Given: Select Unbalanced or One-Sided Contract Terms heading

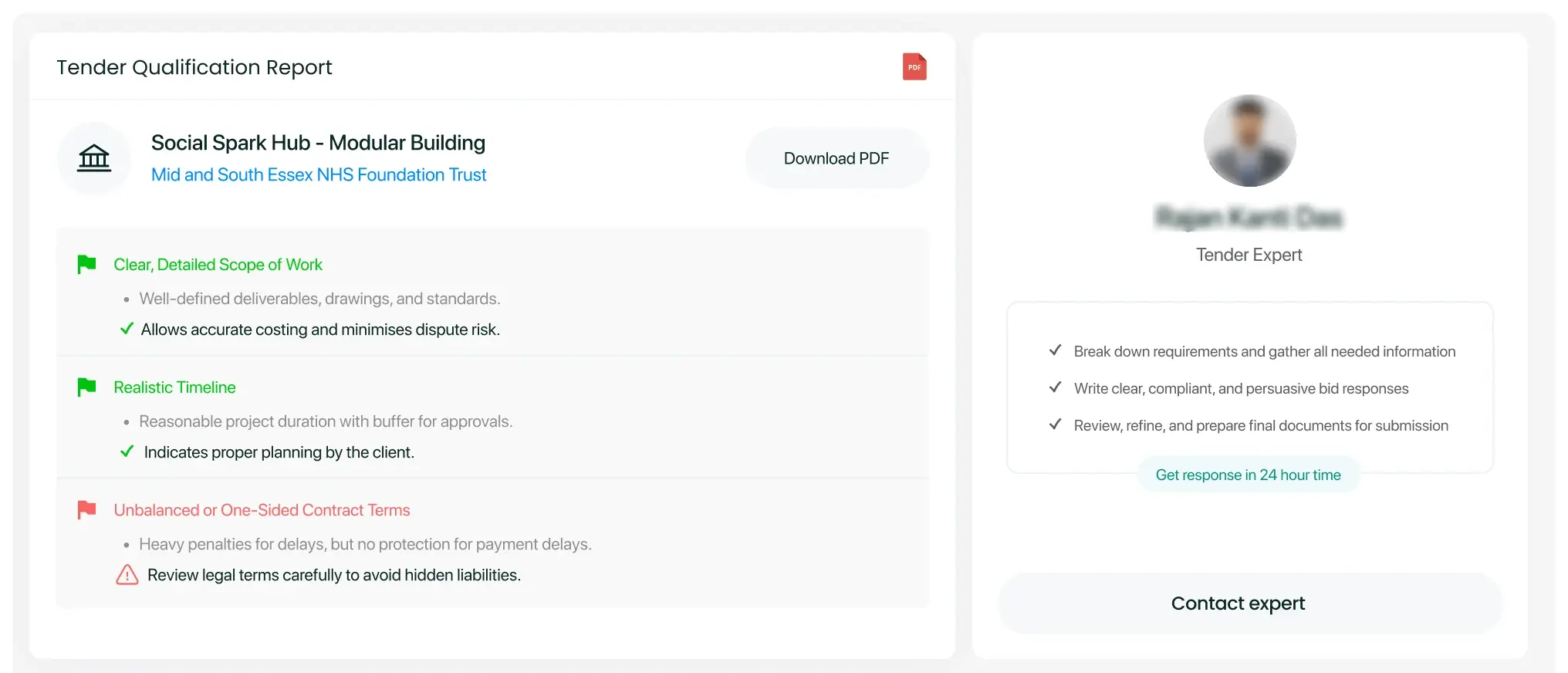Looking at the screenshot, I should pyautogui.click(x=262, y=510).
